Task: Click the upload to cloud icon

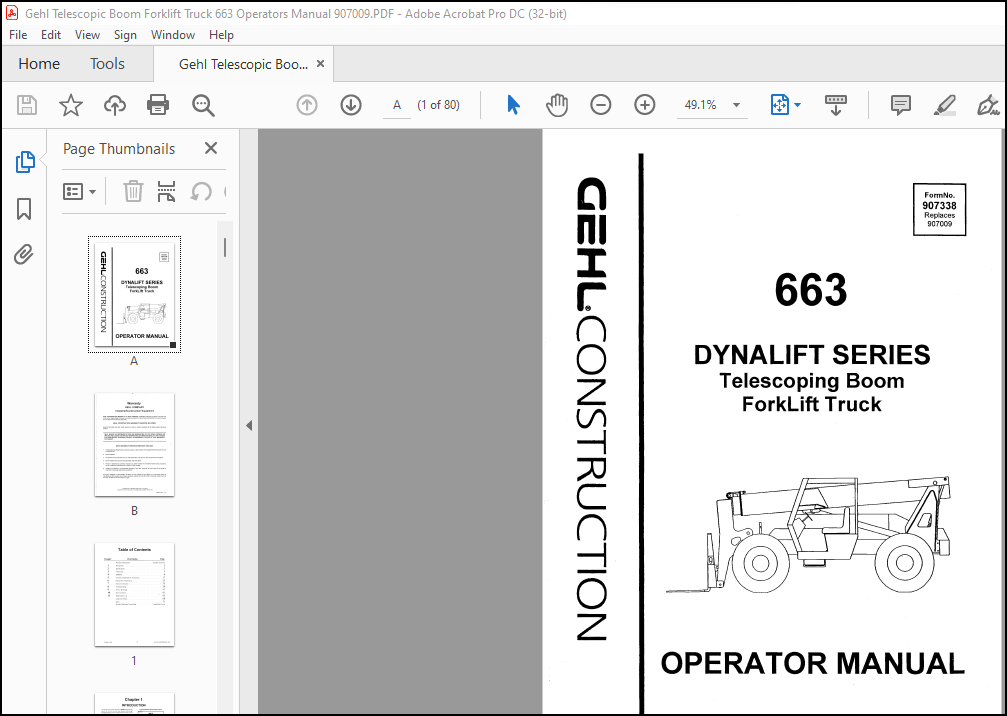Action: coord(114,105)
